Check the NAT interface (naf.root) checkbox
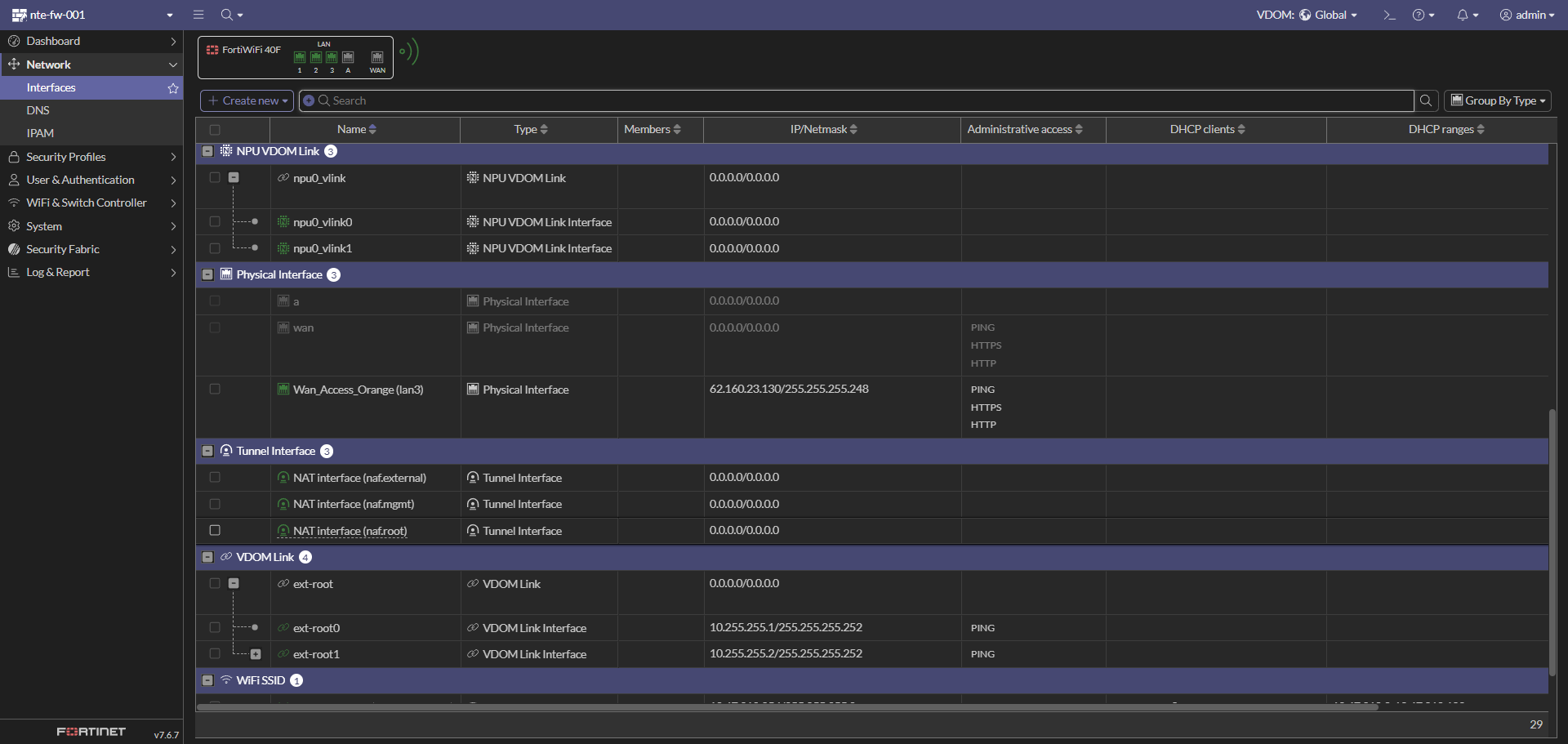The width and height of the screenshot is (1568, 744). coord(215,530)
